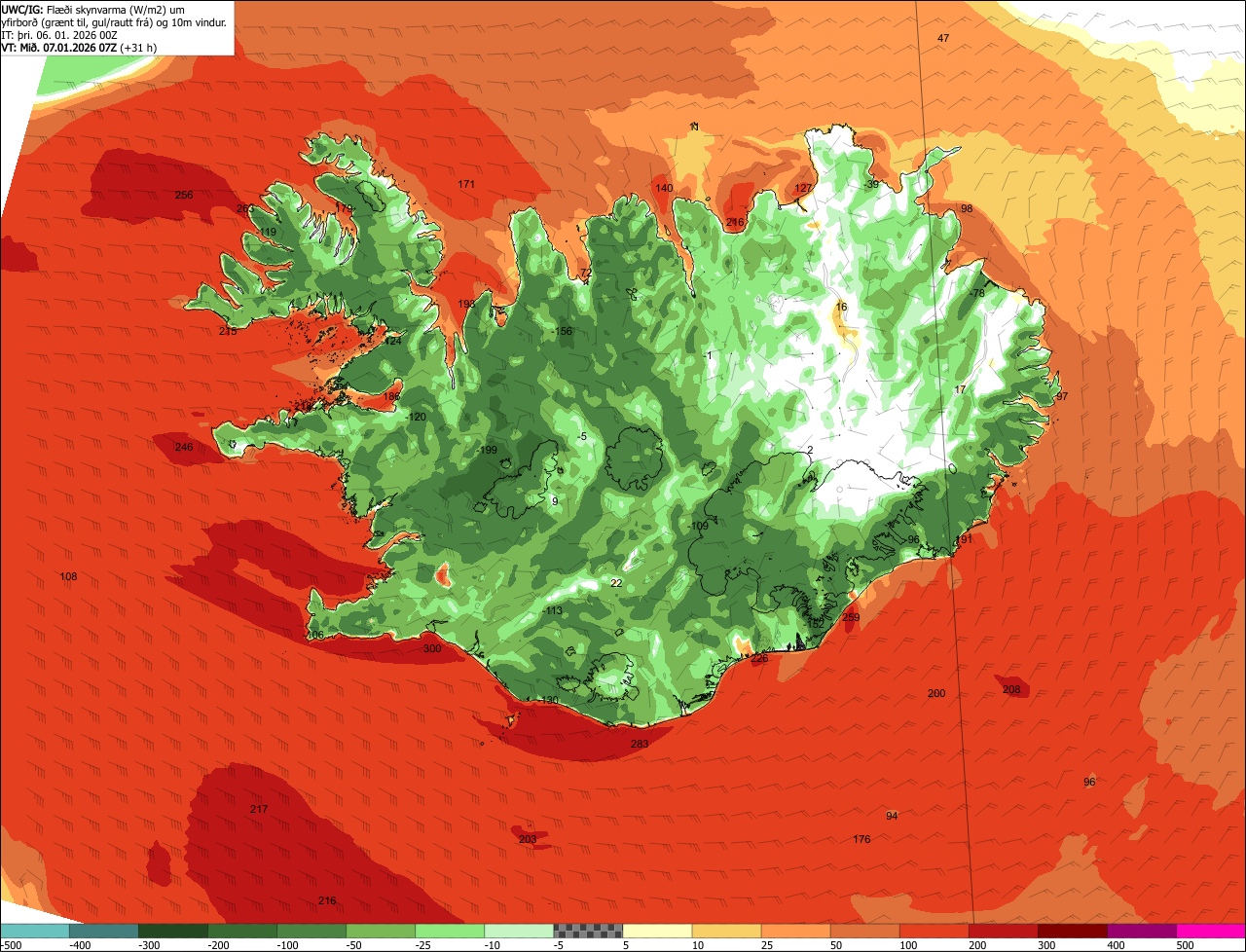Click the value 16 on the yellow patch
Image resolution: width=1246 pixels, height=952 pixels.
click(x=842, y=307)
